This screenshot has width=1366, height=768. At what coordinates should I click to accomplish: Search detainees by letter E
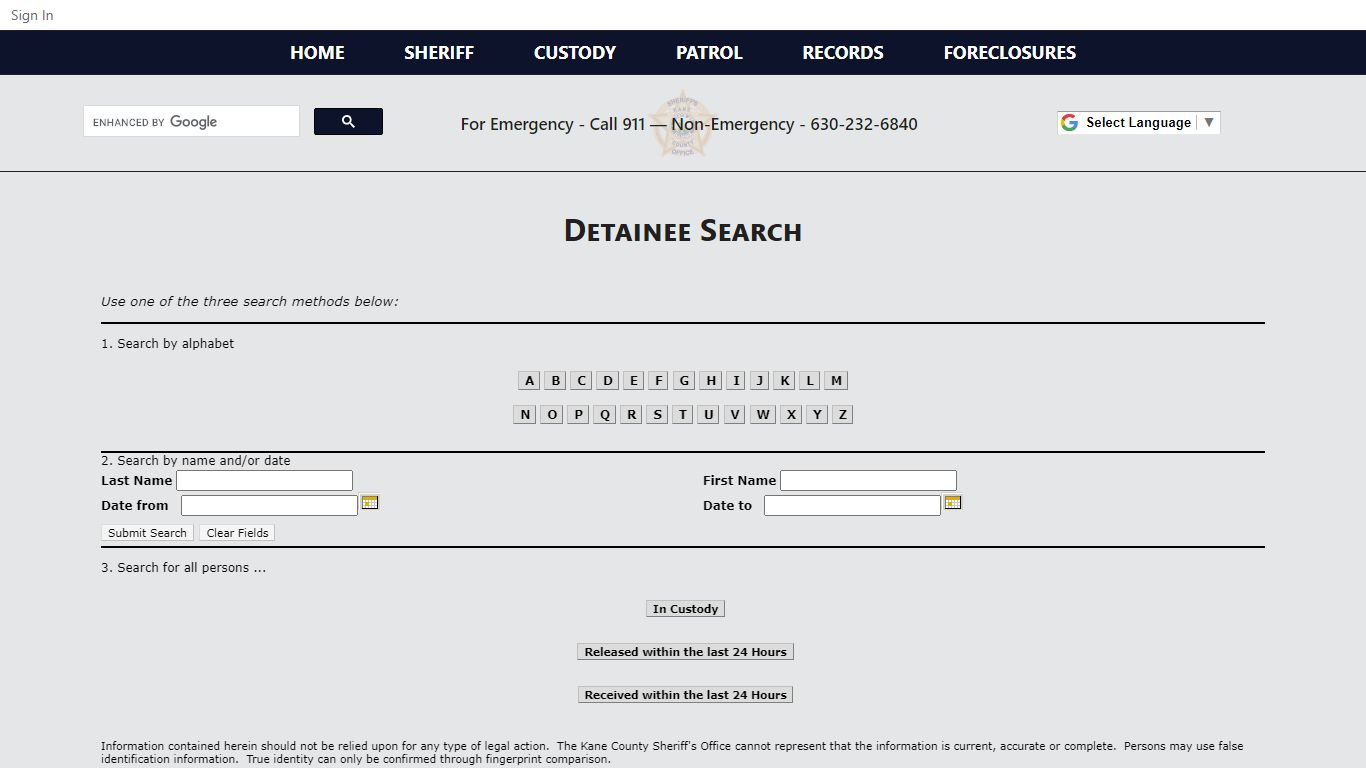pos(634,381)
